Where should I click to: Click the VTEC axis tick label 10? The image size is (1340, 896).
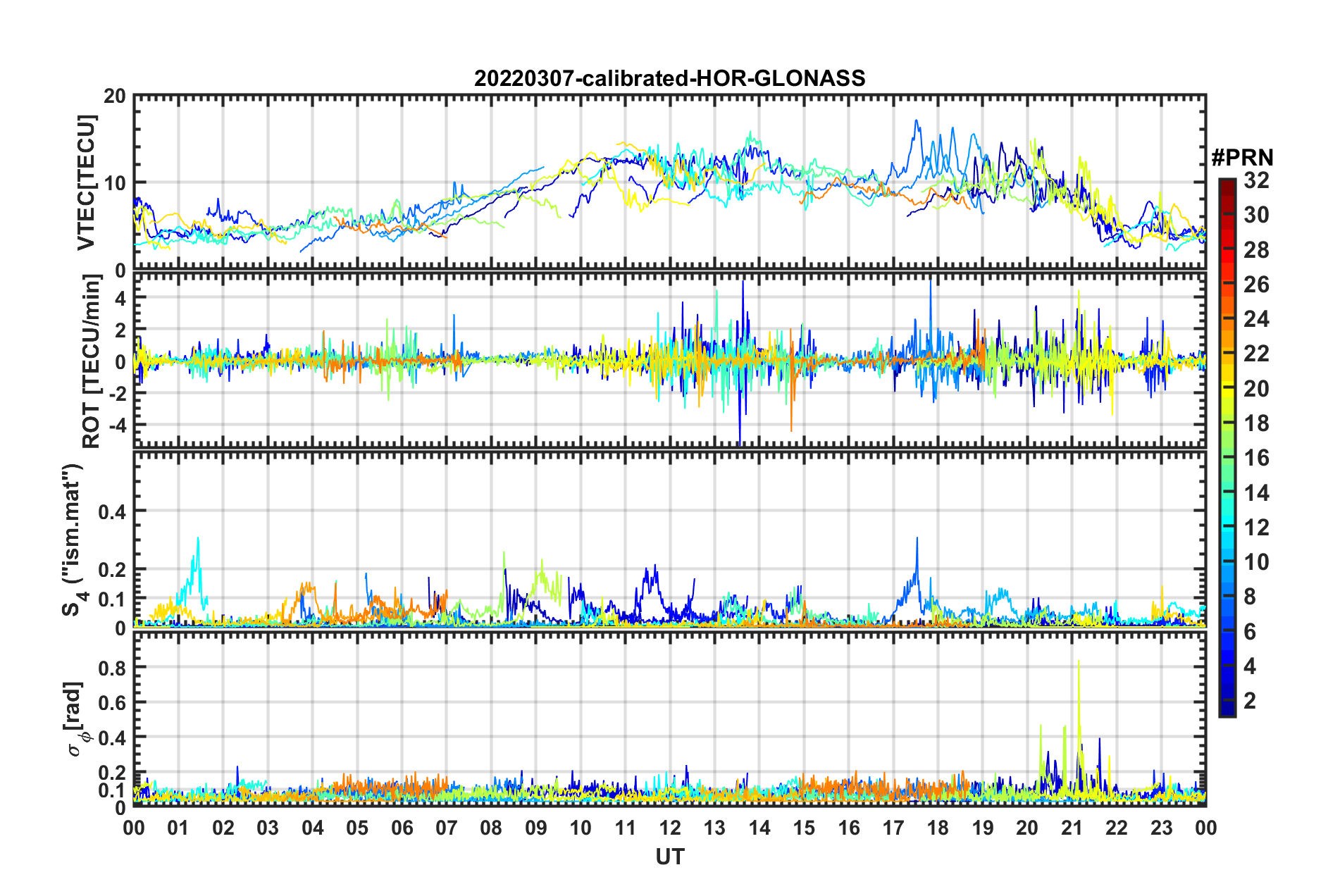click(115, 183)
